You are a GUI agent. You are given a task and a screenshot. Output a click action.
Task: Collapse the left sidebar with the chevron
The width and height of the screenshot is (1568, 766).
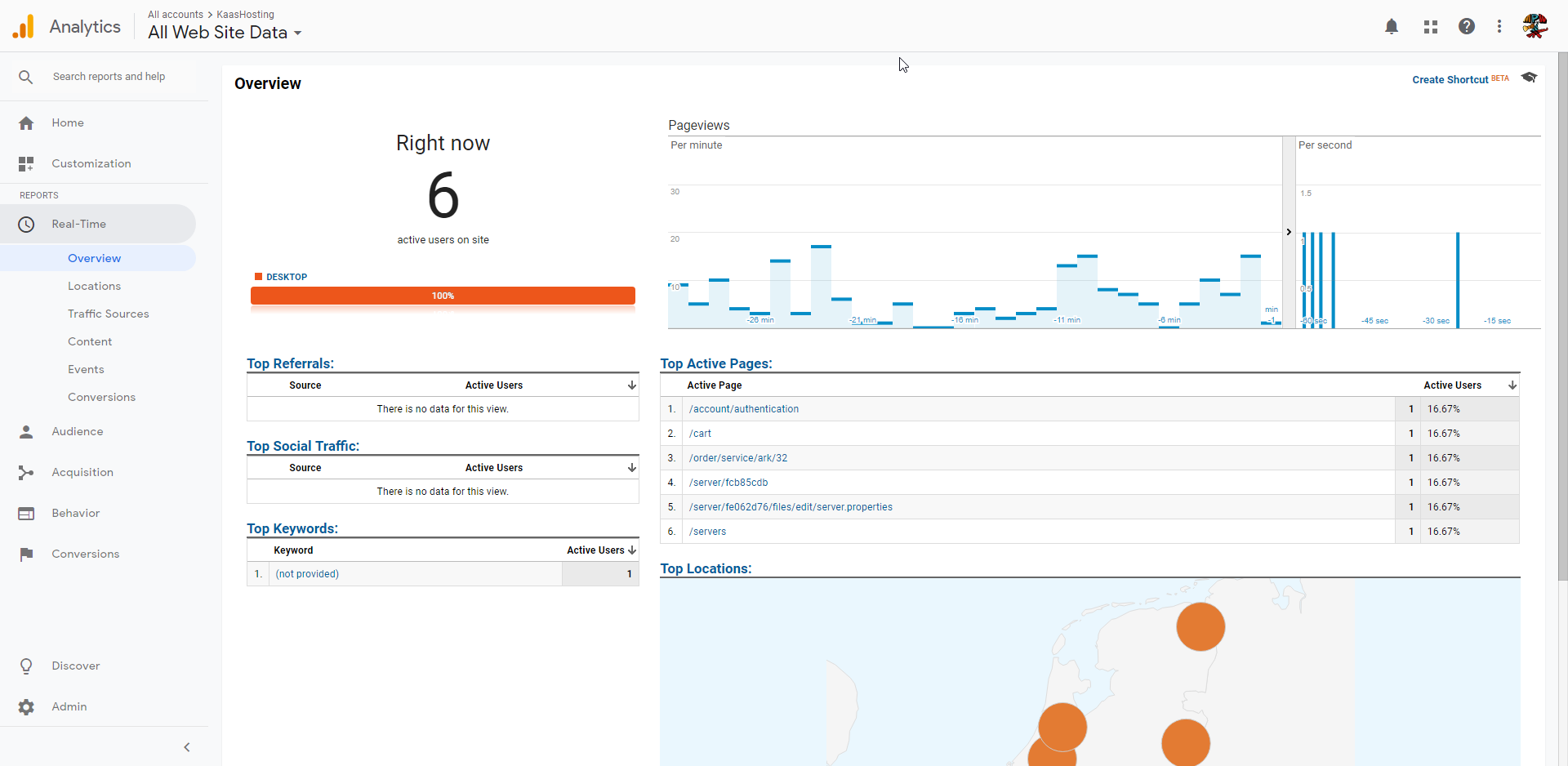coord(187,747)
